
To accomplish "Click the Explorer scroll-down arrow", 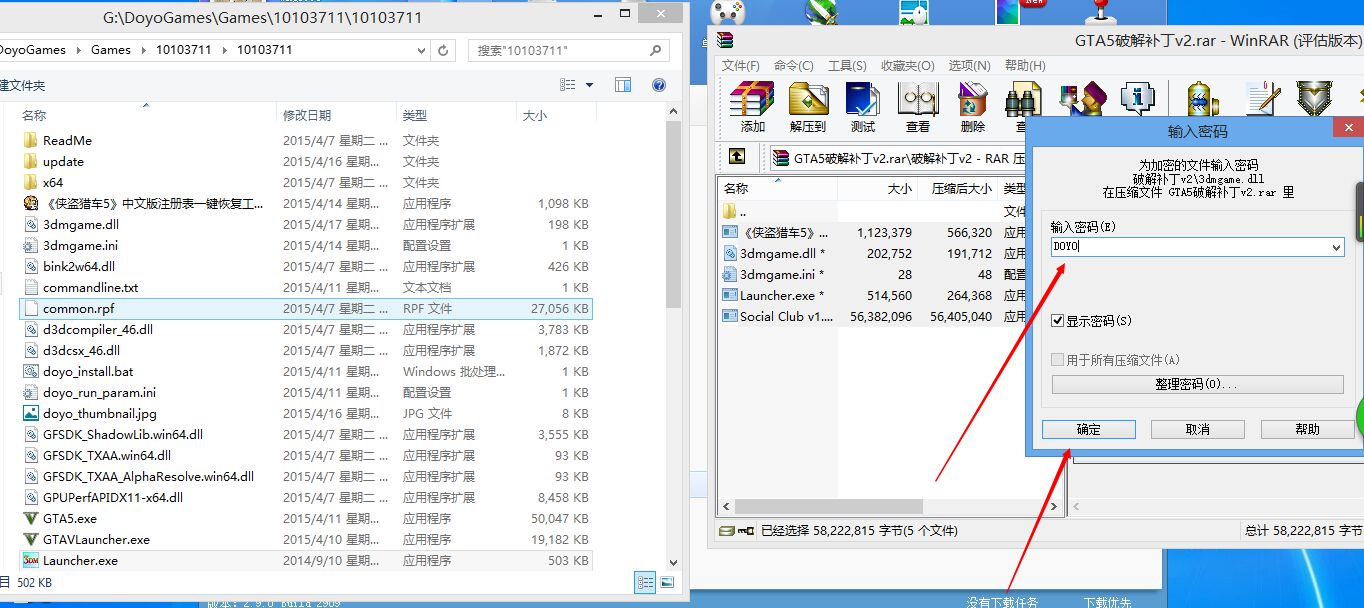I will 673,563.
